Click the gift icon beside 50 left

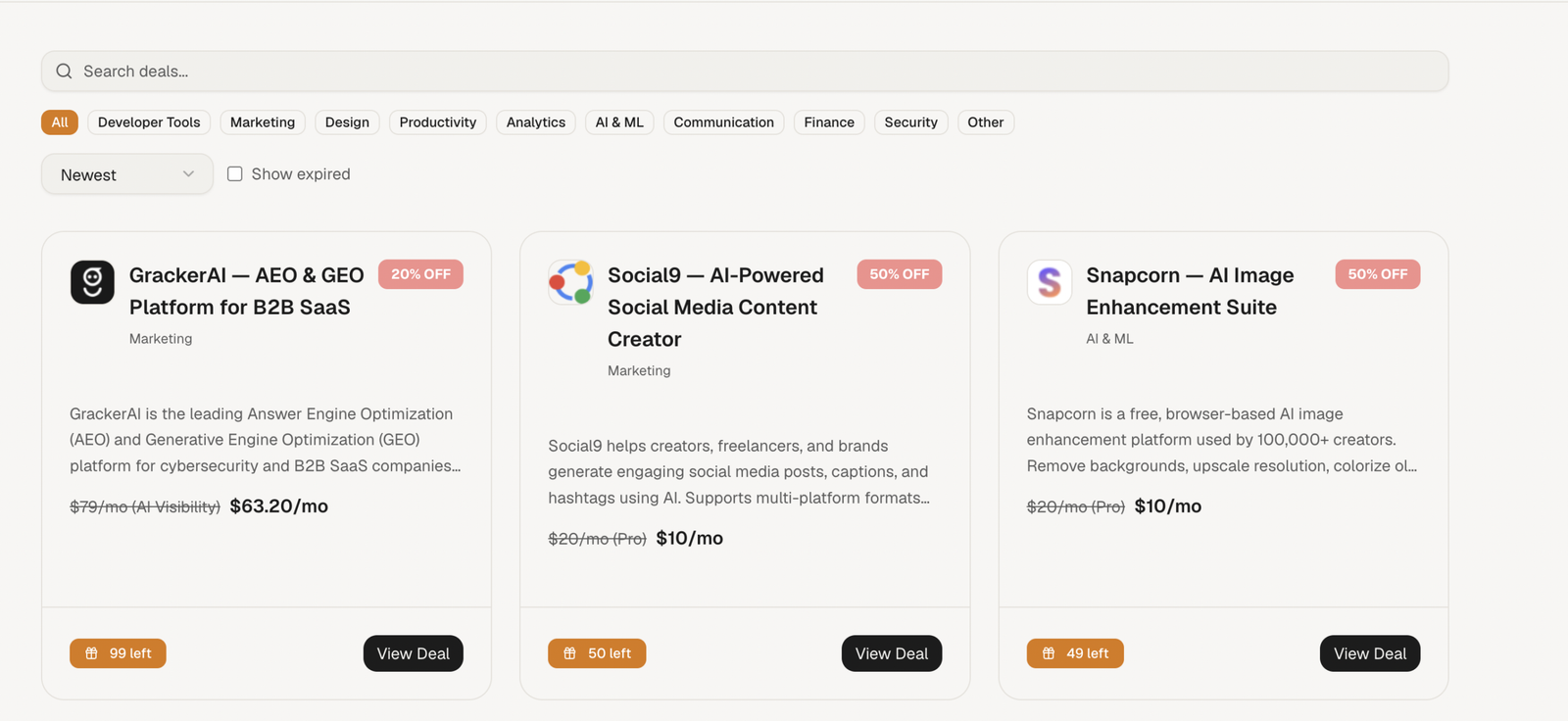pos(569,653)
